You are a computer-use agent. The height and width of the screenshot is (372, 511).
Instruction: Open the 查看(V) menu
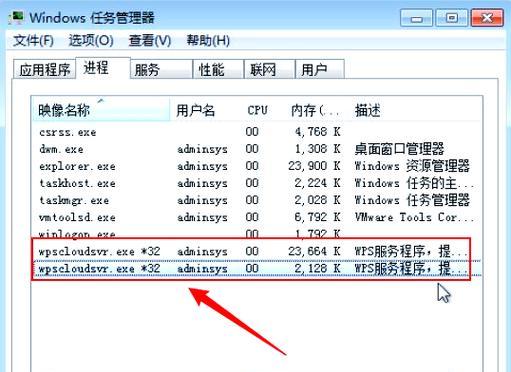coord(150,41)
